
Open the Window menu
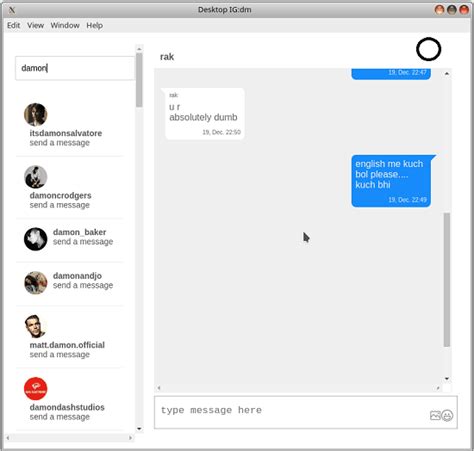pos(65,25)
